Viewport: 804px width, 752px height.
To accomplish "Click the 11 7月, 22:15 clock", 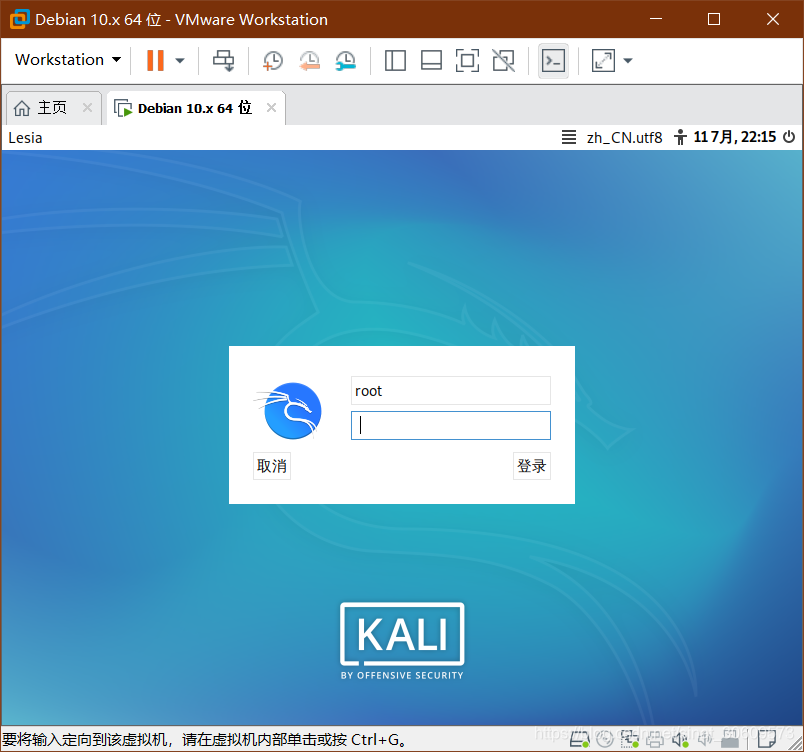I will (x=735, y=137).
